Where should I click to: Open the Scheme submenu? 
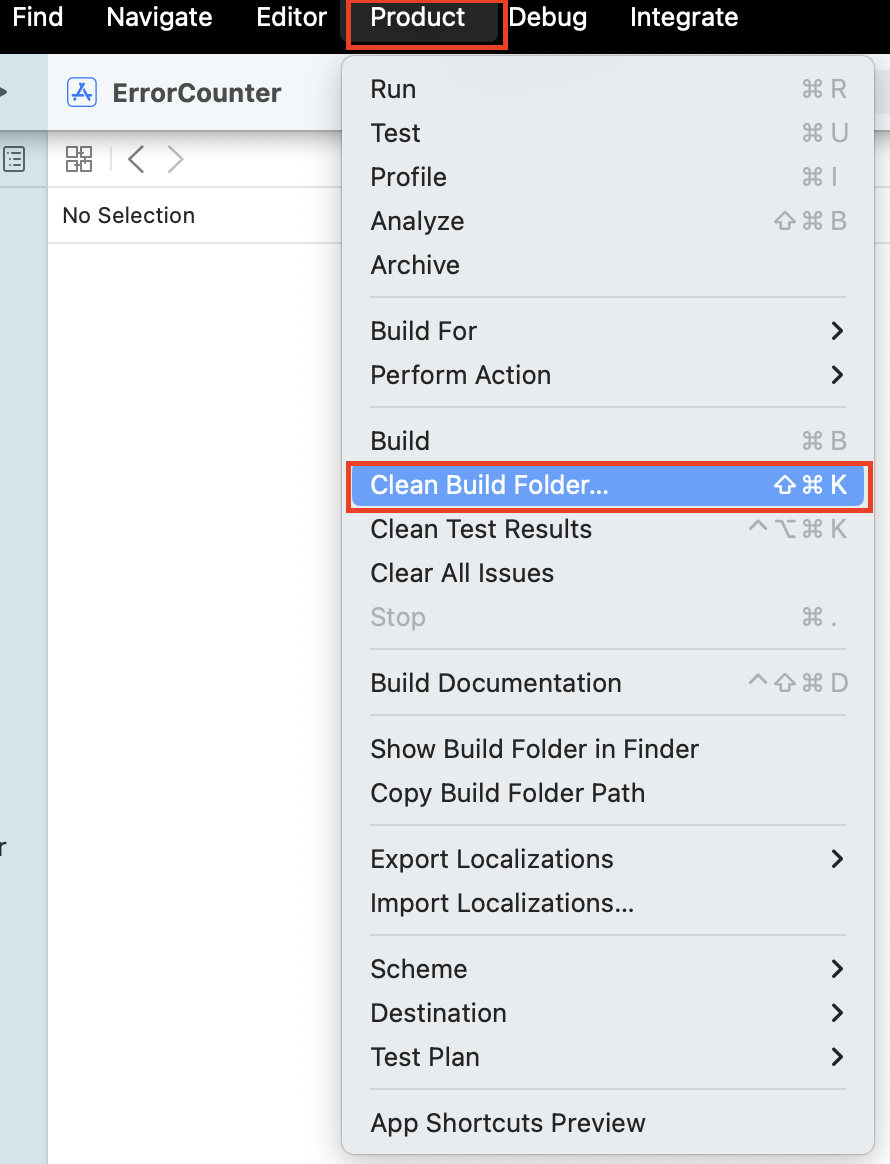tap(419, 969)
